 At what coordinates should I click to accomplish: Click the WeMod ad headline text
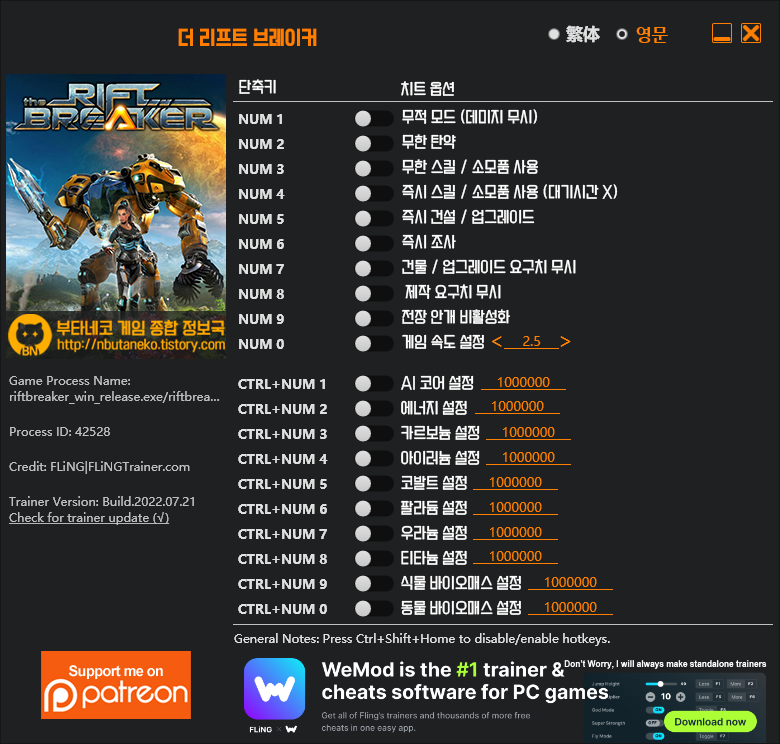(465, 681)
